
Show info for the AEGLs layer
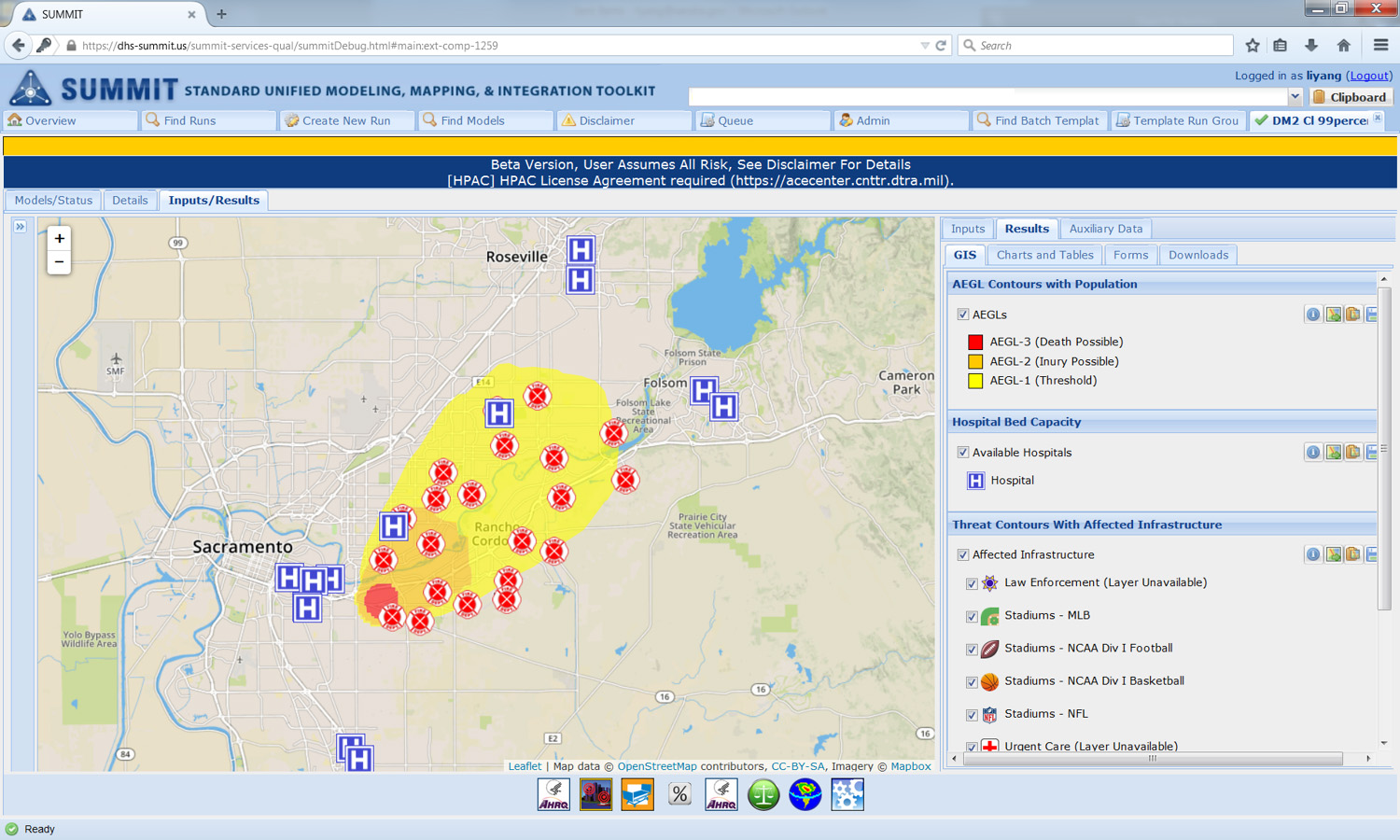tap(1313, 315)
